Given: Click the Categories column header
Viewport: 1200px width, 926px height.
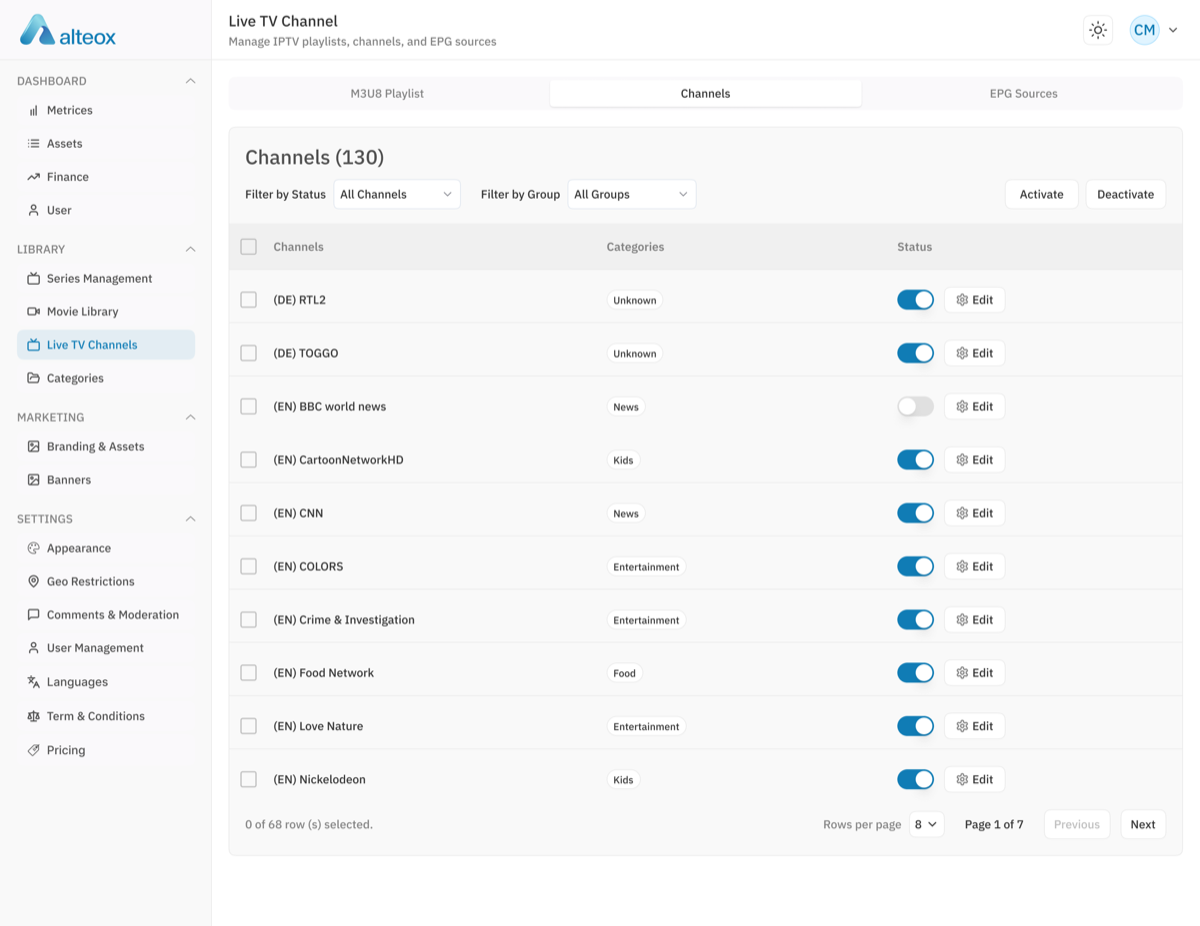Looking at the screenshot, I should click(x=635, y=247).
